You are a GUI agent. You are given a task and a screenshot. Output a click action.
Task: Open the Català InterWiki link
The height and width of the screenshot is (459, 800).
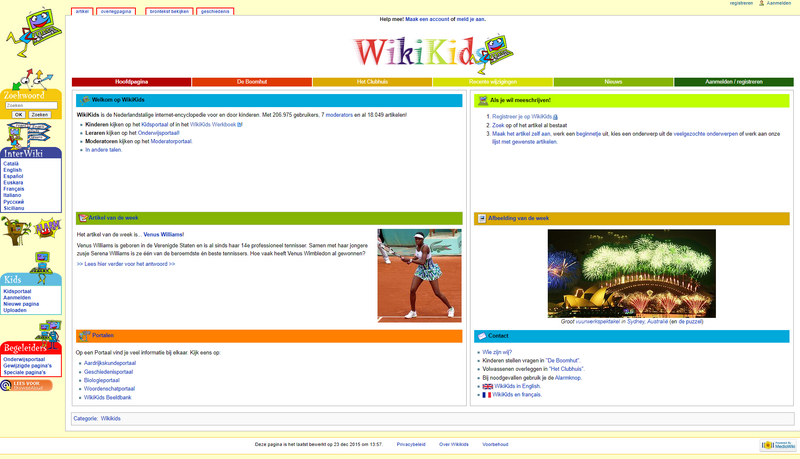[11, 164]
